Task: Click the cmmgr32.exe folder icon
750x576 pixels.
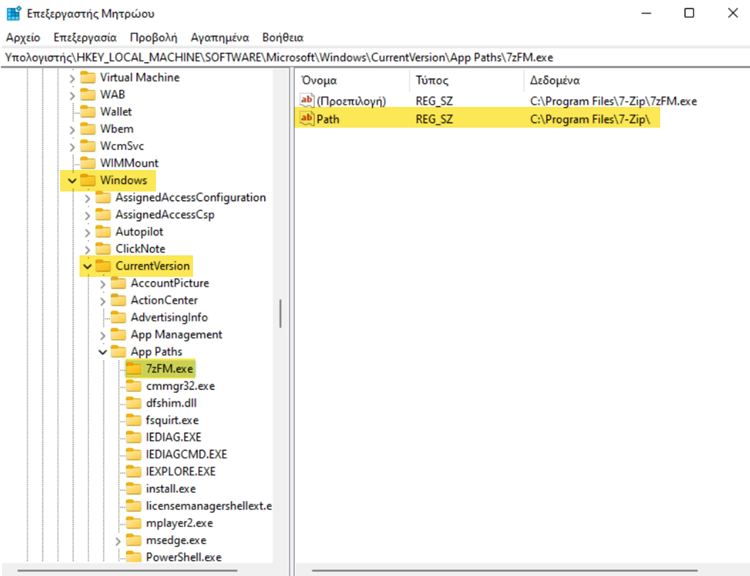Action: (x=134, y=386)
